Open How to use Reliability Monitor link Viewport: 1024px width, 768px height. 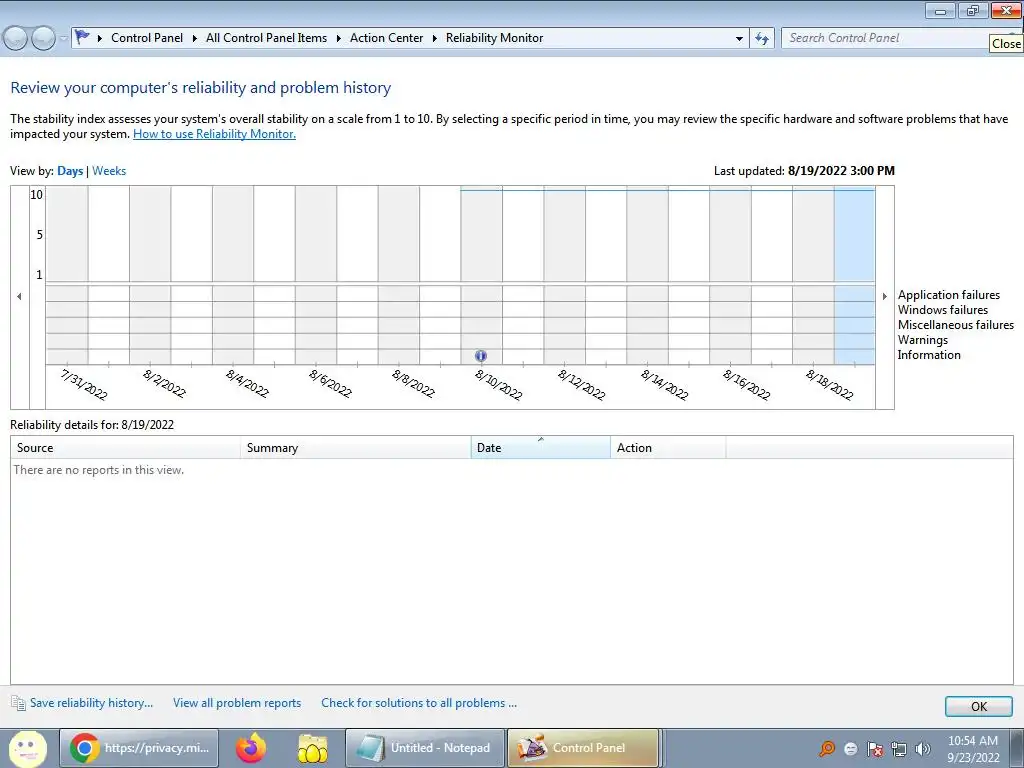pos(214,134)
